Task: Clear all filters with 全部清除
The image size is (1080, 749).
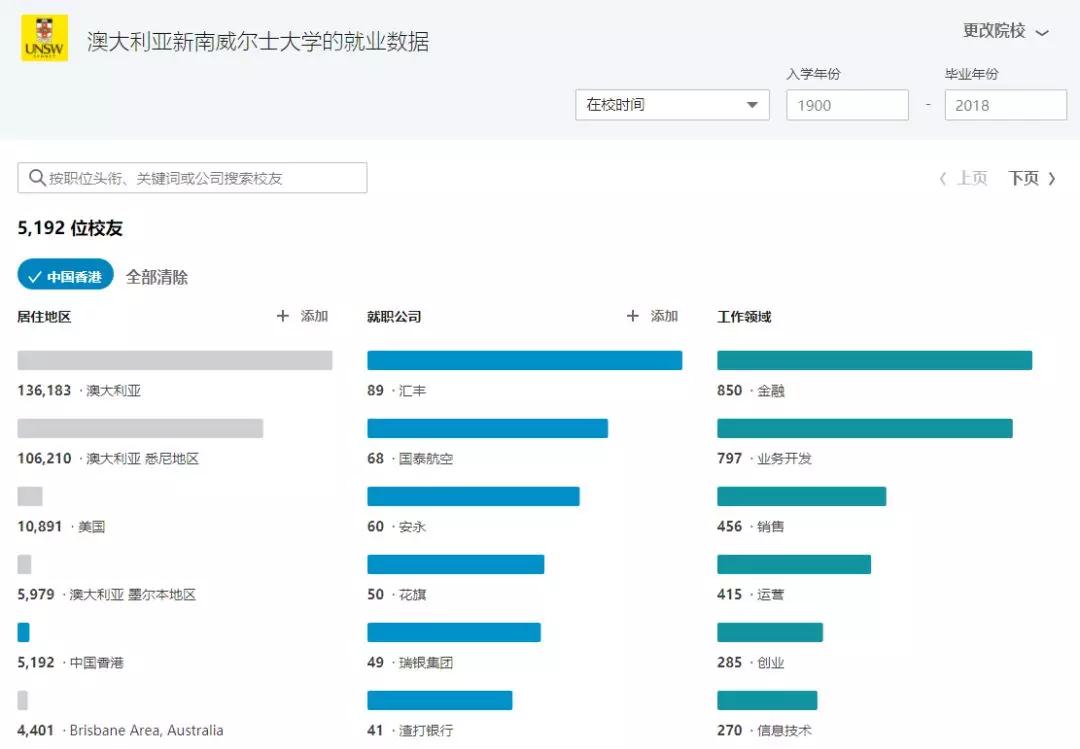Action: coord(157,277)
